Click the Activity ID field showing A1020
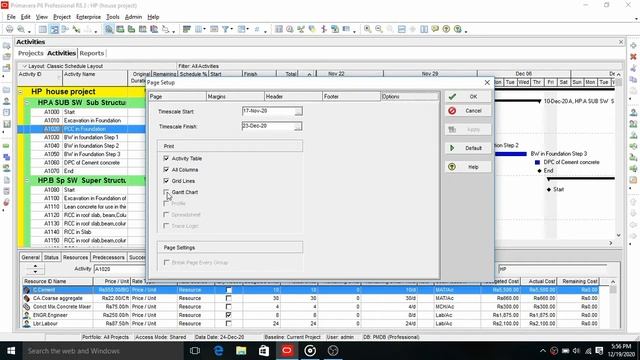 [120, 269]
